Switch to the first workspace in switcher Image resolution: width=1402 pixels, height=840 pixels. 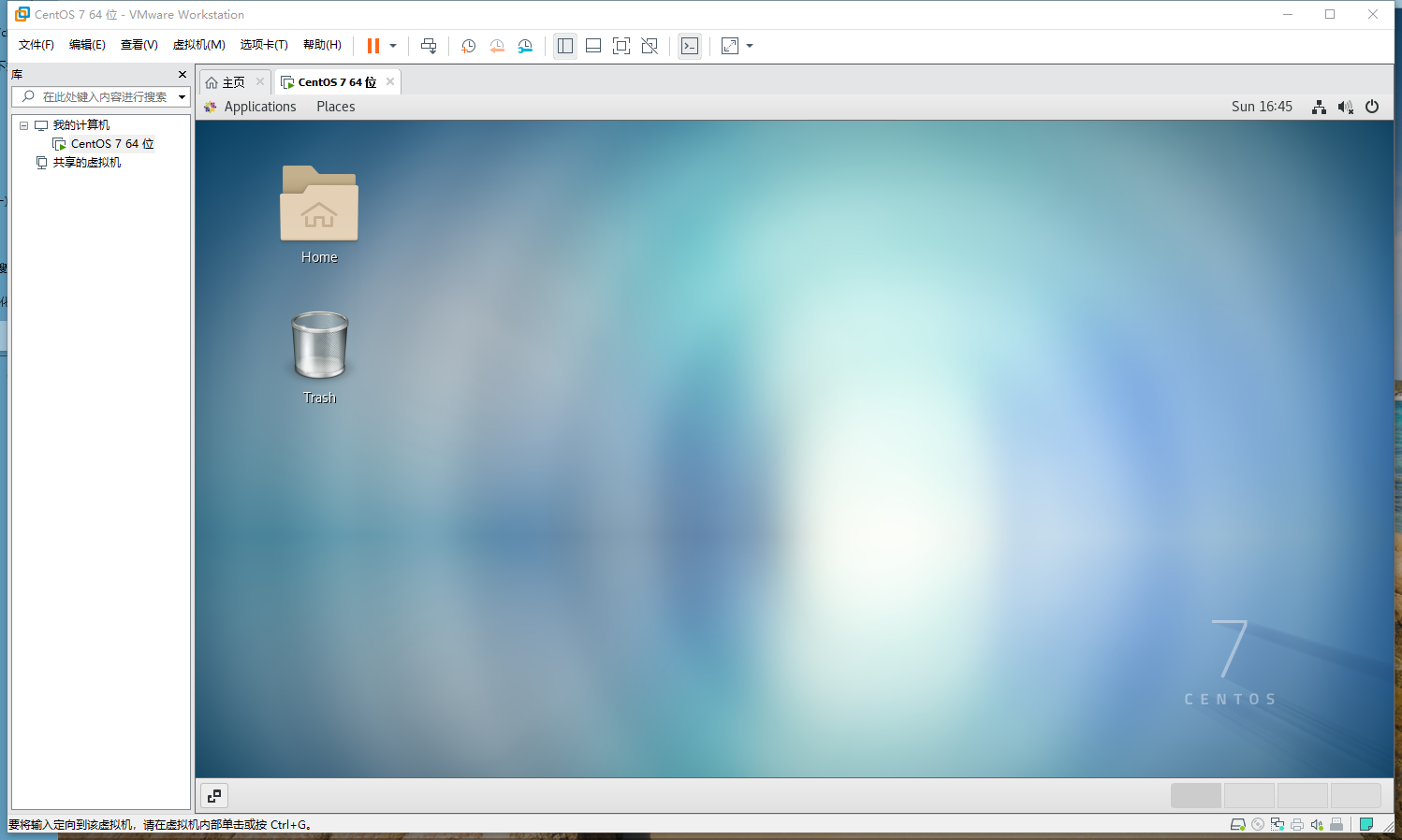pyautogui.click(x=1196, y=796)
